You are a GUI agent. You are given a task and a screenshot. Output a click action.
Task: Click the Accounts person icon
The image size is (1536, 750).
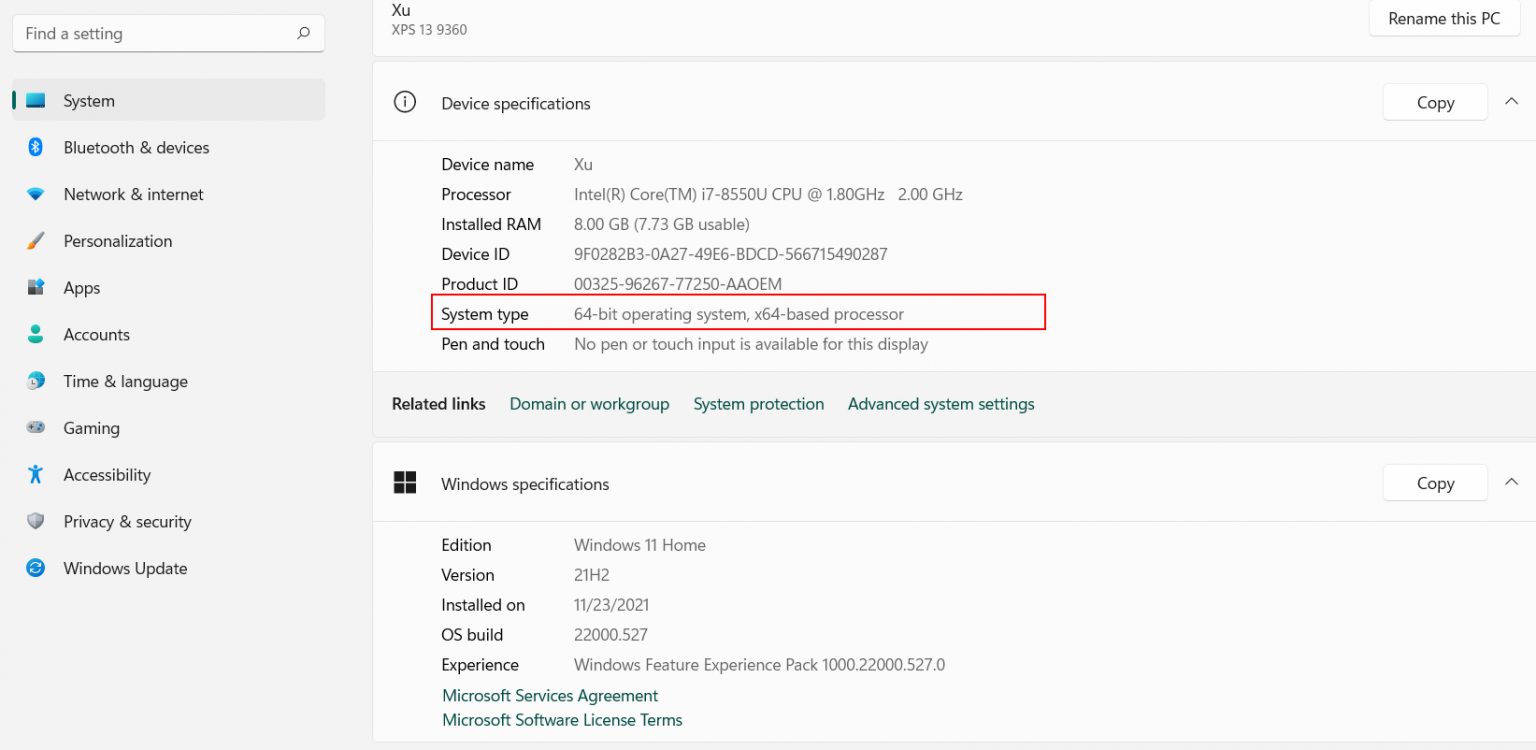[36, 335]
